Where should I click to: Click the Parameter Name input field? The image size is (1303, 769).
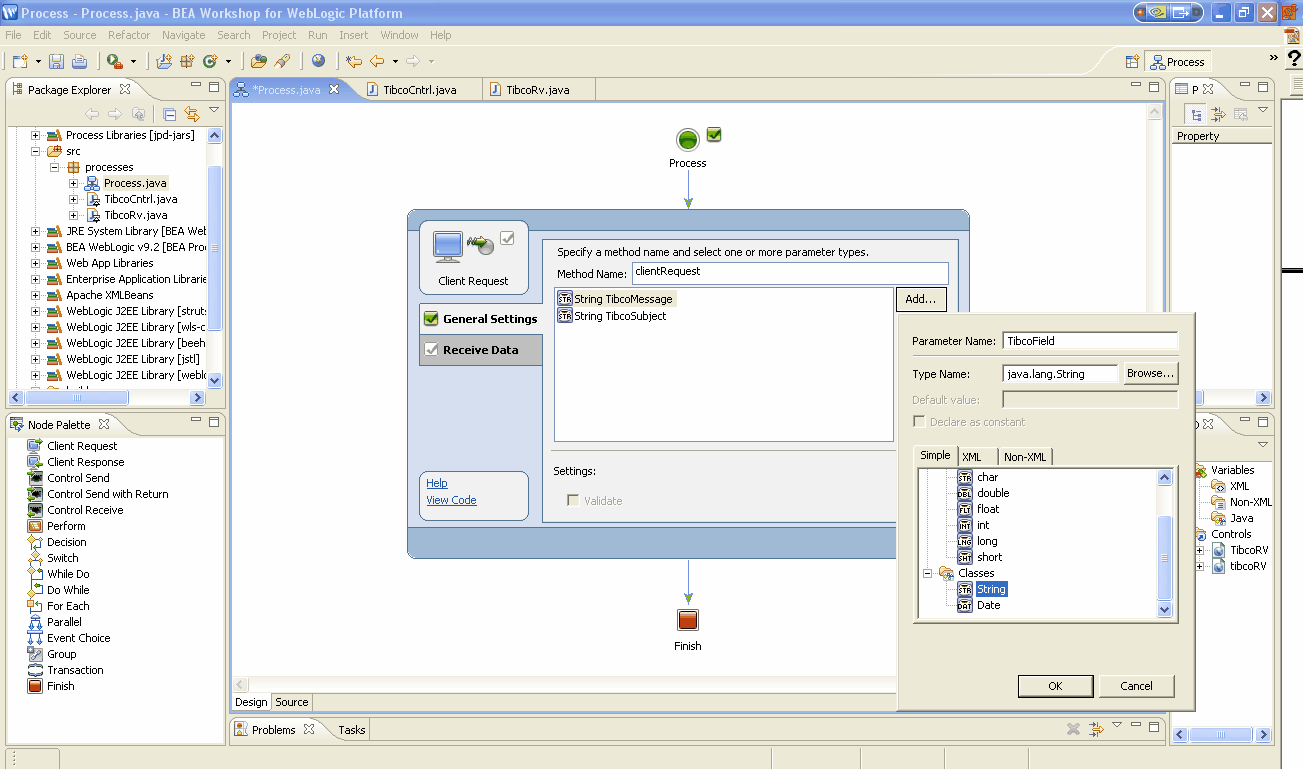tap(1090, 341)
